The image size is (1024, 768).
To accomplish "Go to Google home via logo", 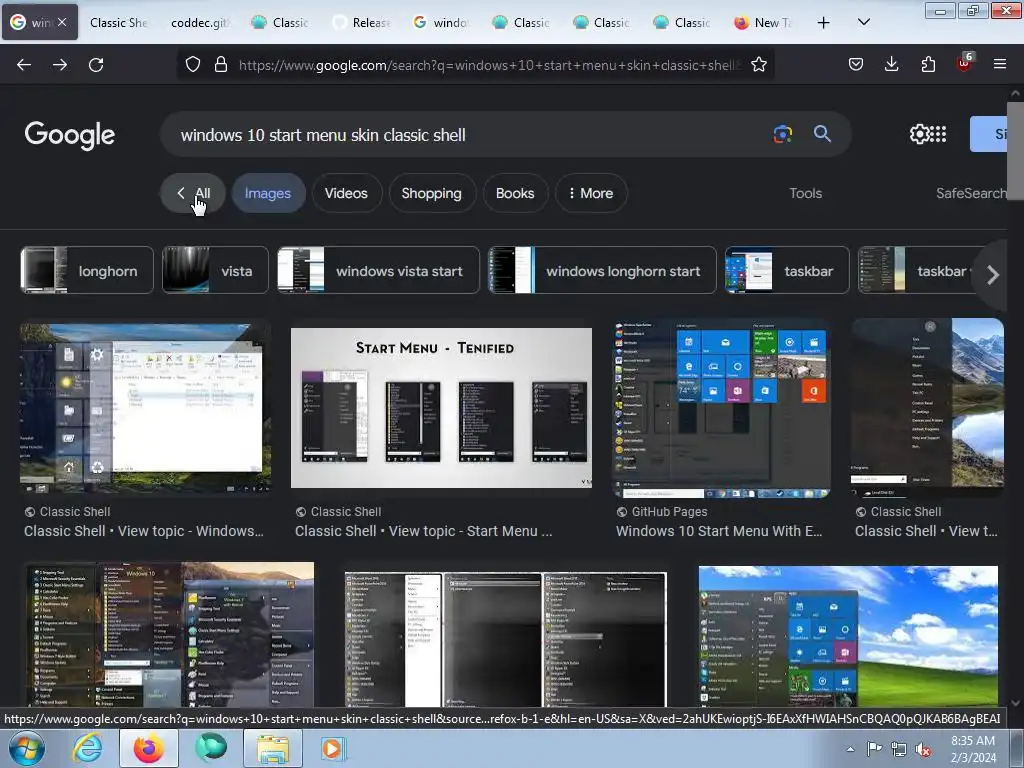I will coord(70,135).
